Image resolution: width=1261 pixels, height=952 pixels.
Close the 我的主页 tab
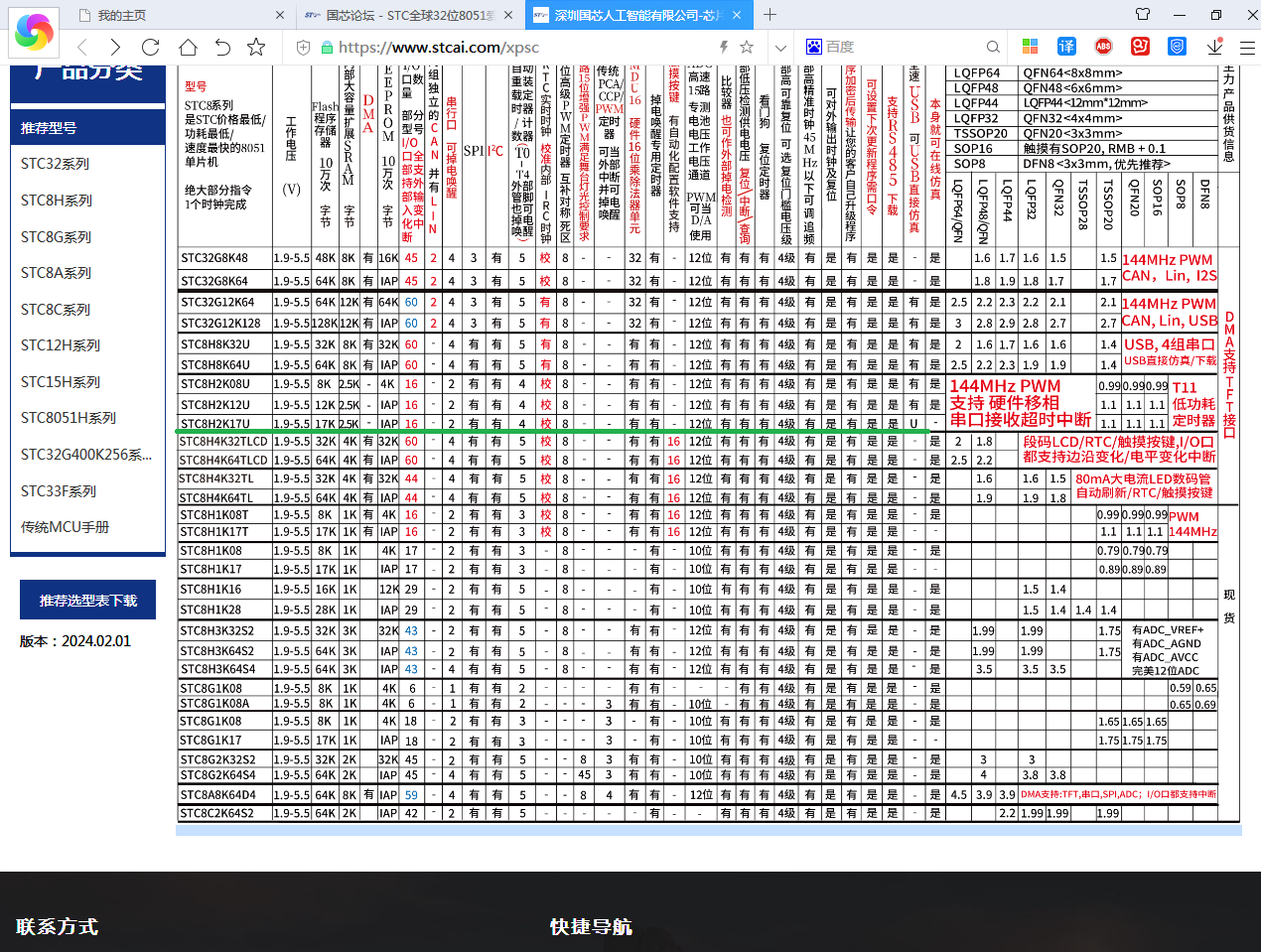[x=280, y=15]
